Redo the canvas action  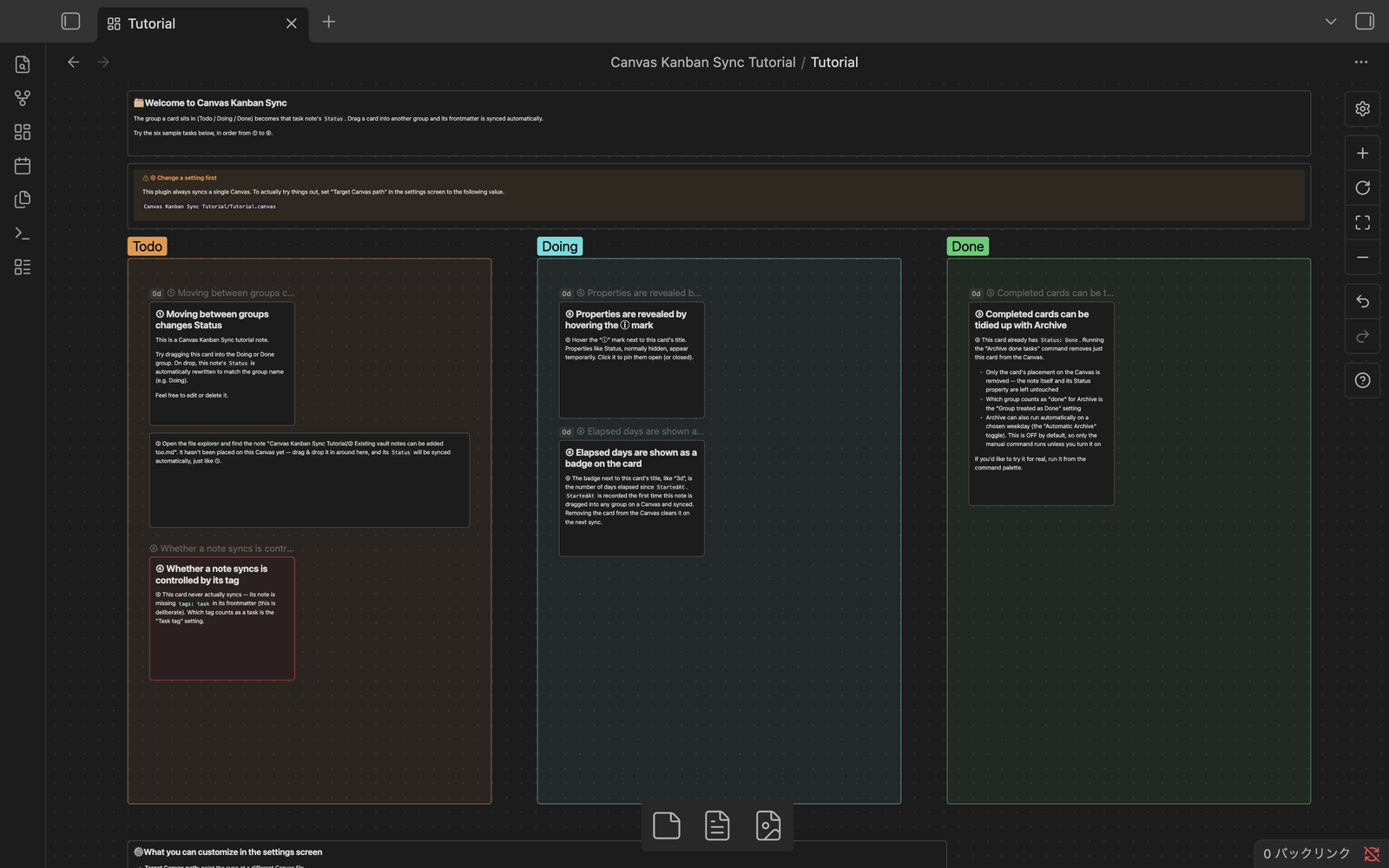1363,336
